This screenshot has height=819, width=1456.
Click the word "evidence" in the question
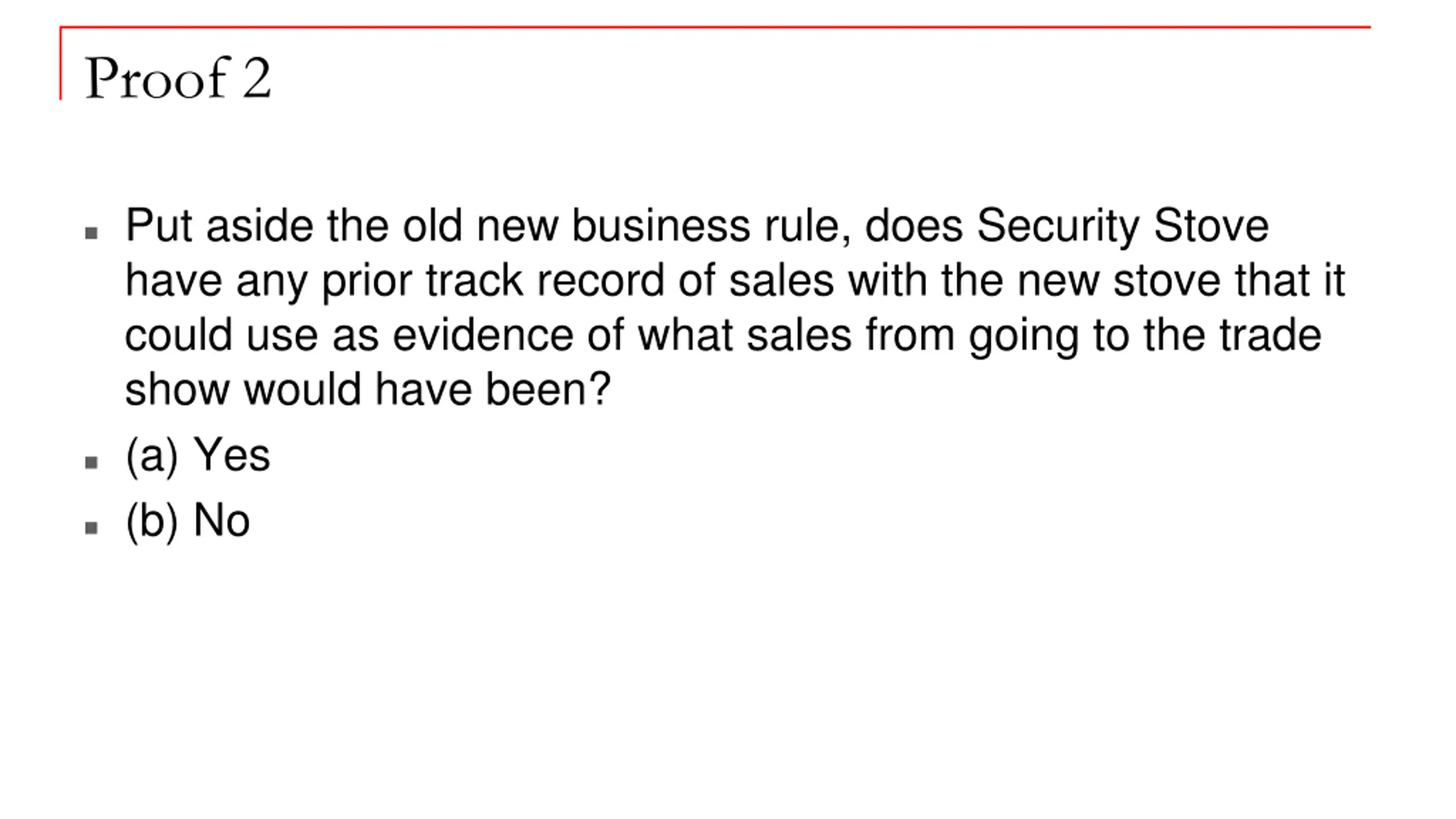click(x=483, y=335)
